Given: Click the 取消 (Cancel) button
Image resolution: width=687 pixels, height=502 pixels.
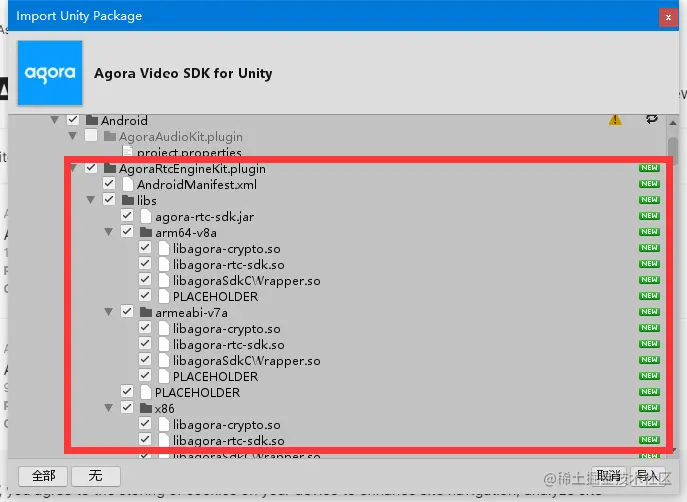Looking at the screenshot, I should coord(610,476).
